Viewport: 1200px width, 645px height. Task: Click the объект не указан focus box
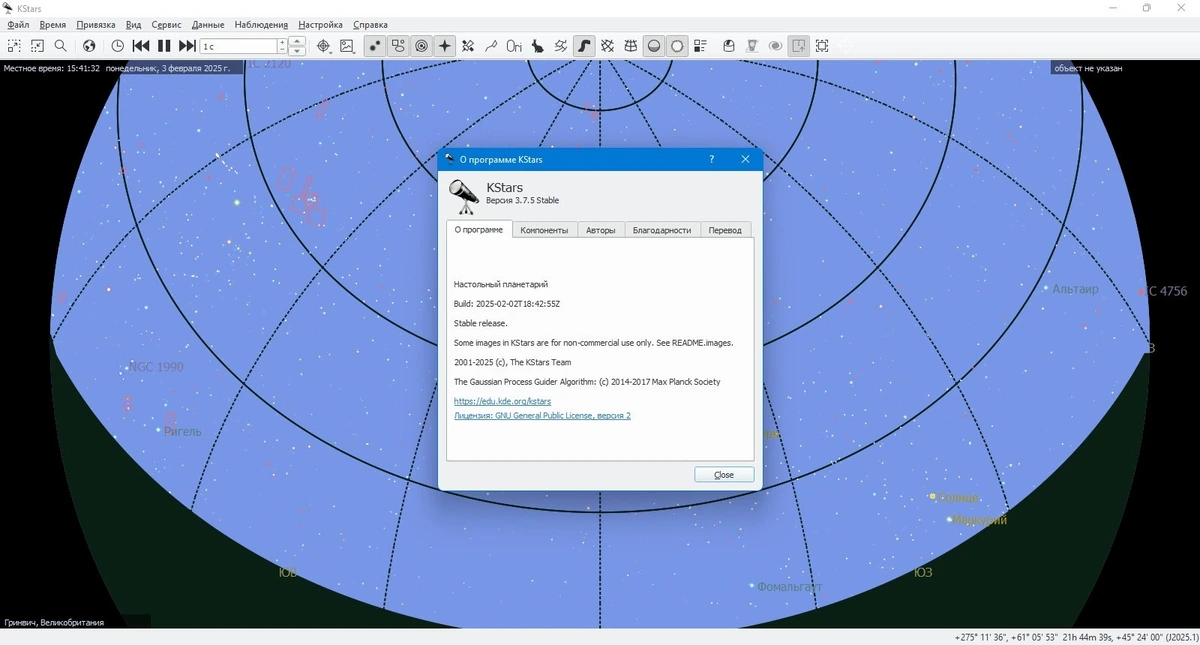tap(1088, 68)
